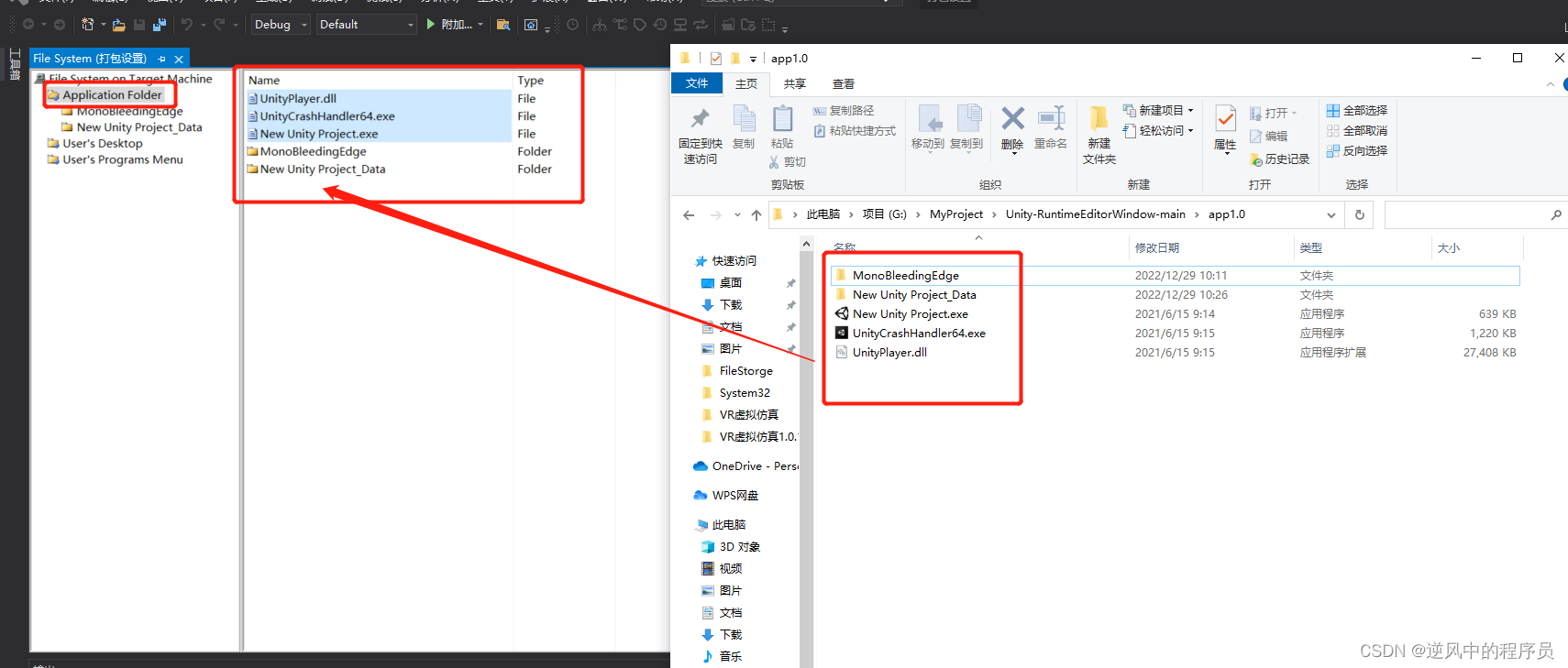The image size is (1568, 668).
Task: Switch to the 主页 ribbon tab
Action: [746, 83]
